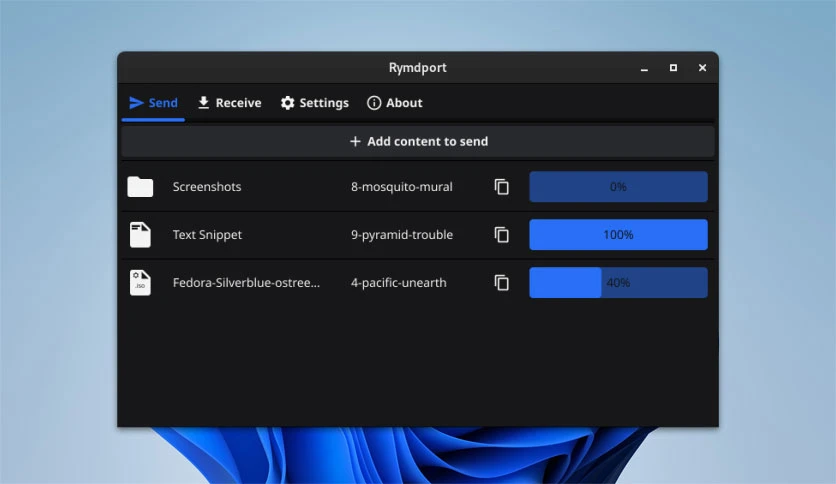Click the Rymdport window title
This screenshot has width=836, height=484.
pyautogui.click(x=417, y=68)
